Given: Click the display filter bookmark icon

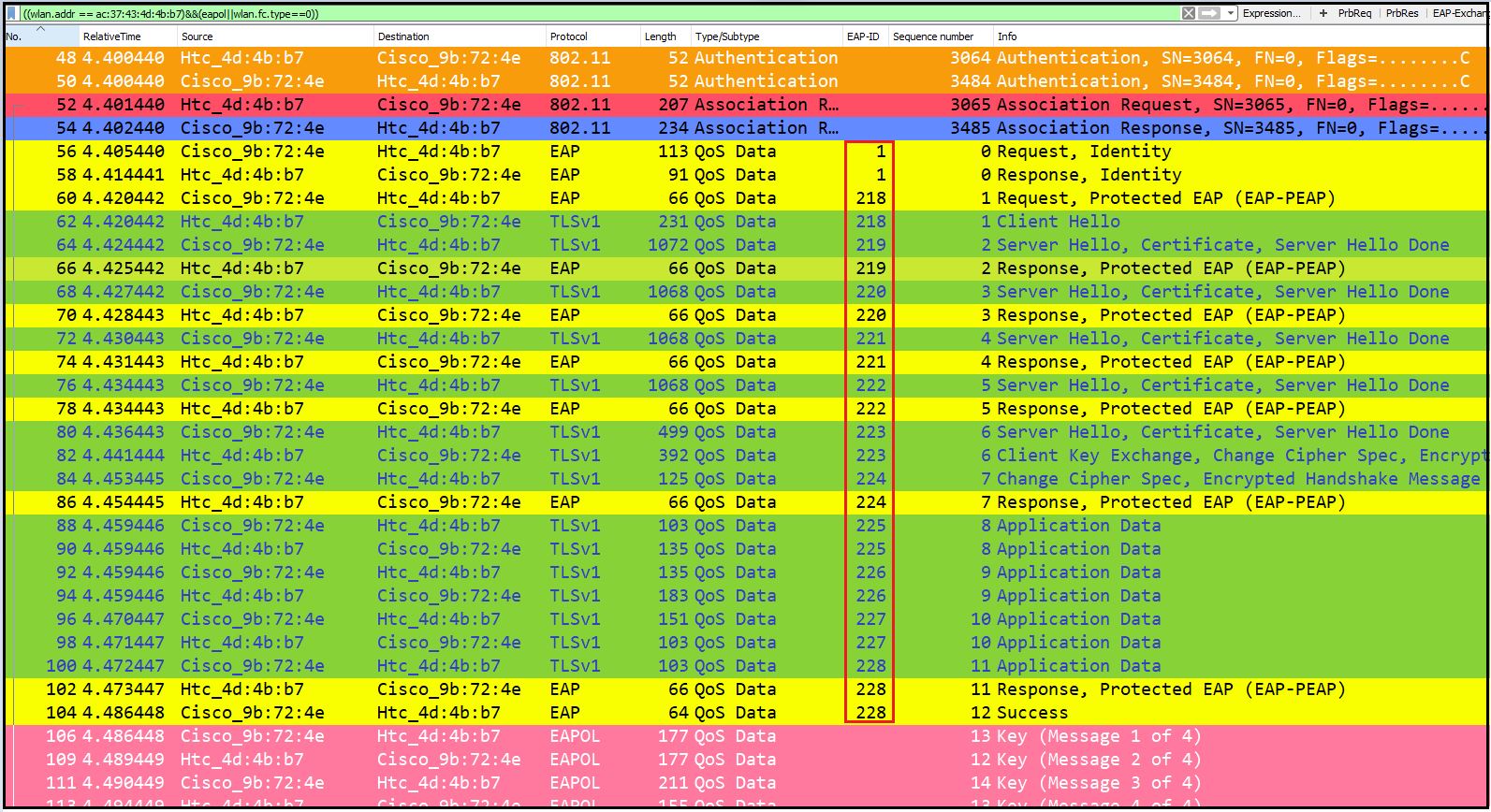Looking at the screenshot, I should [x=11, y=14].
